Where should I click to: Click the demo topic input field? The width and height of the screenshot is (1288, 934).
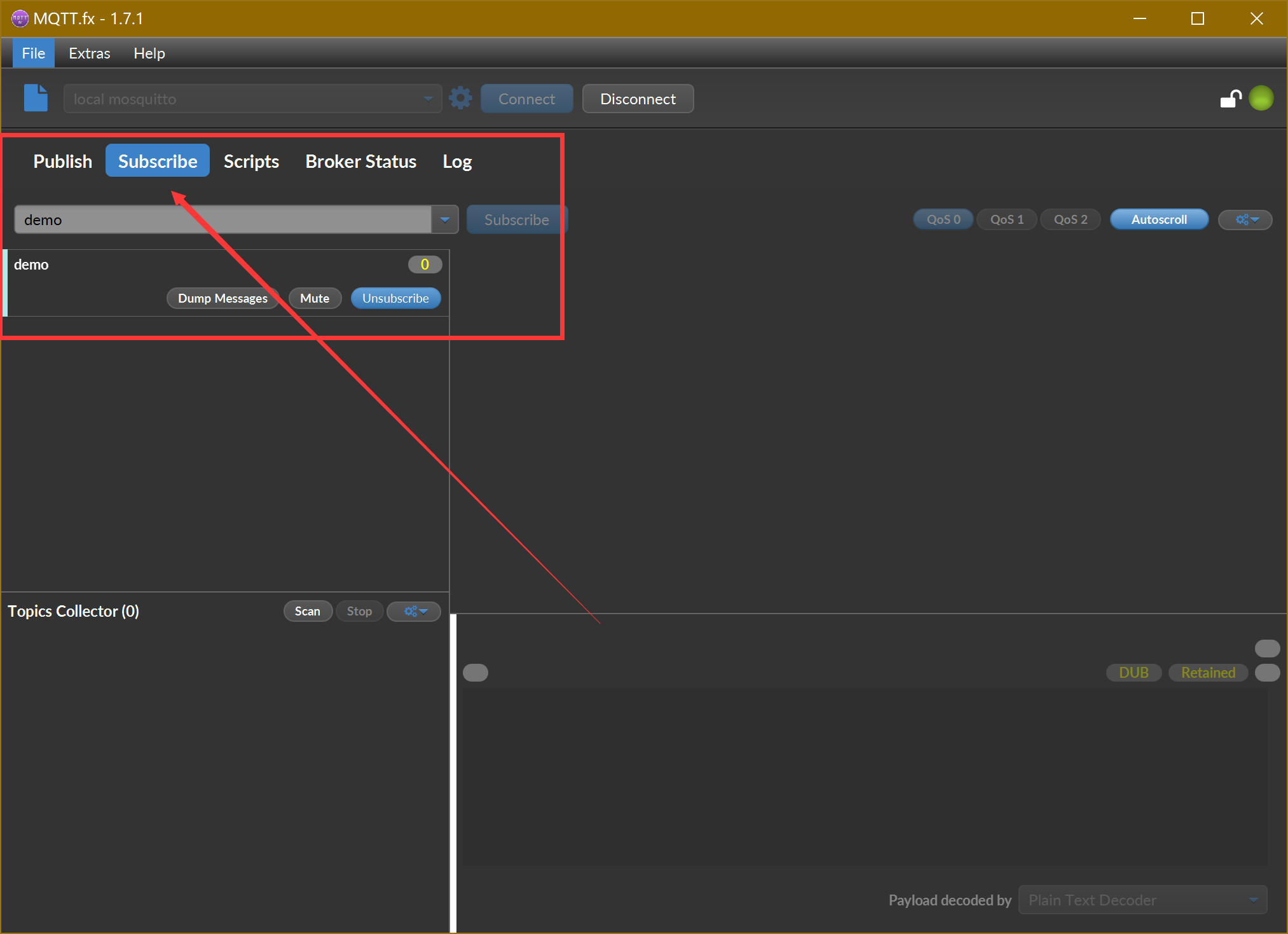coord(223,219)
